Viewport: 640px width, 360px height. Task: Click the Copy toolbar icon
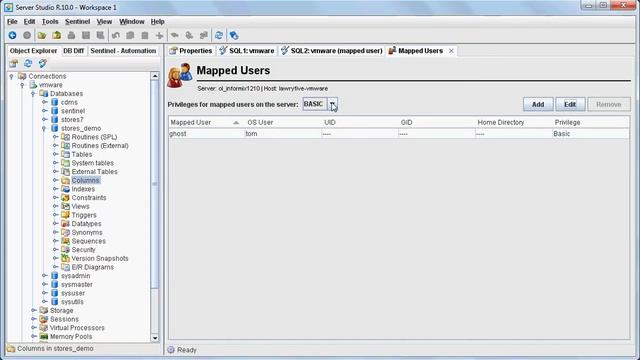(130, 36)
